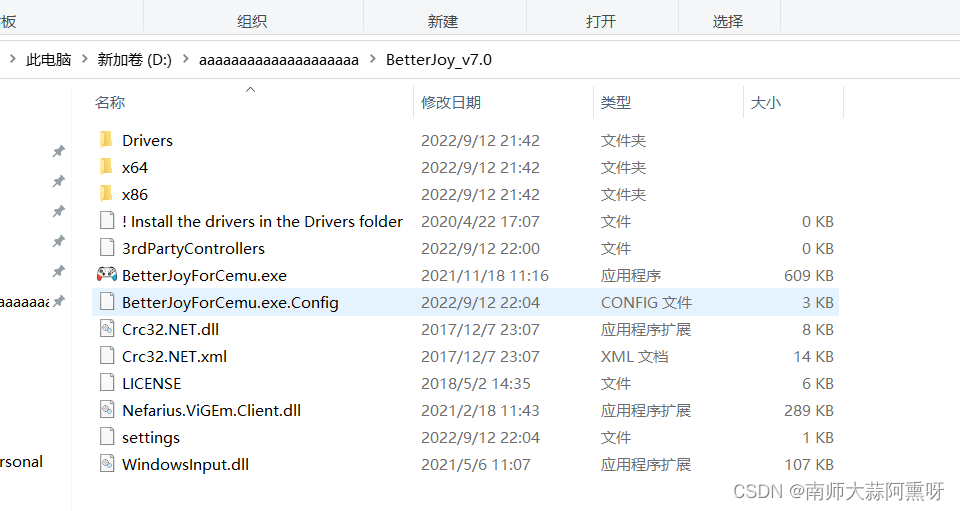
Task: Open the aaaaaaa quick access item in sidebar
Action: point(24,302)
